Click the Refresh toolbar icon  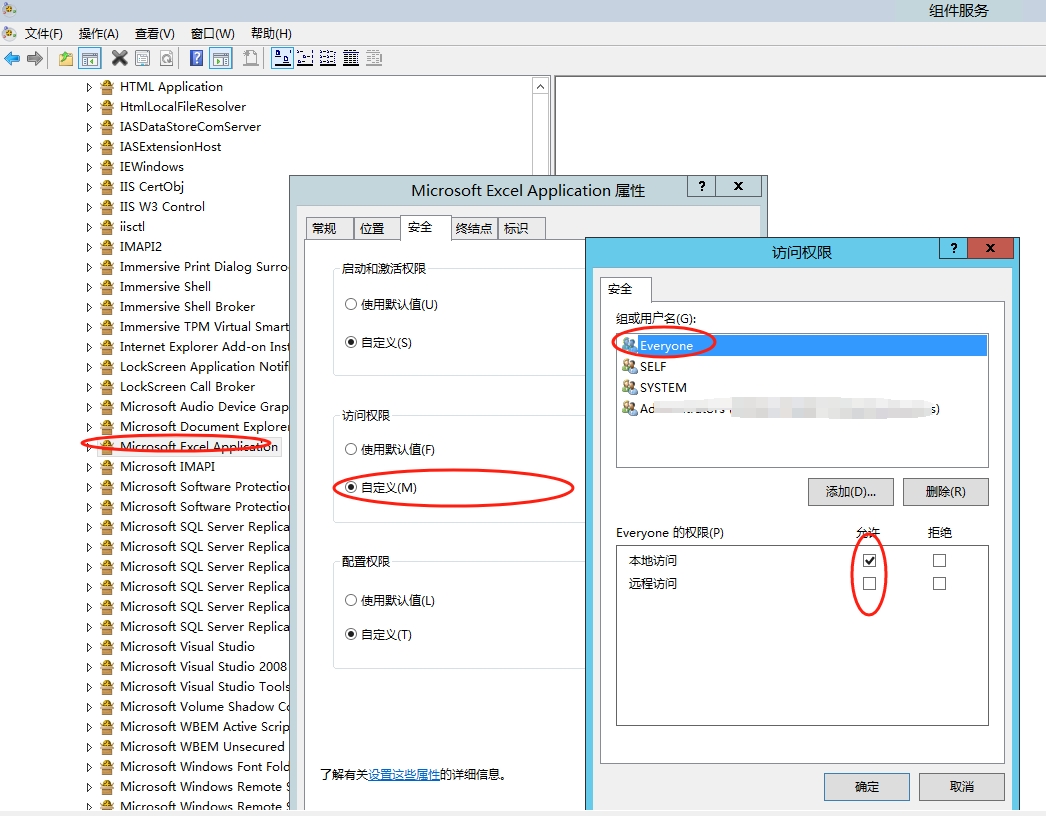pyautogui.click(x=167, y=59)
